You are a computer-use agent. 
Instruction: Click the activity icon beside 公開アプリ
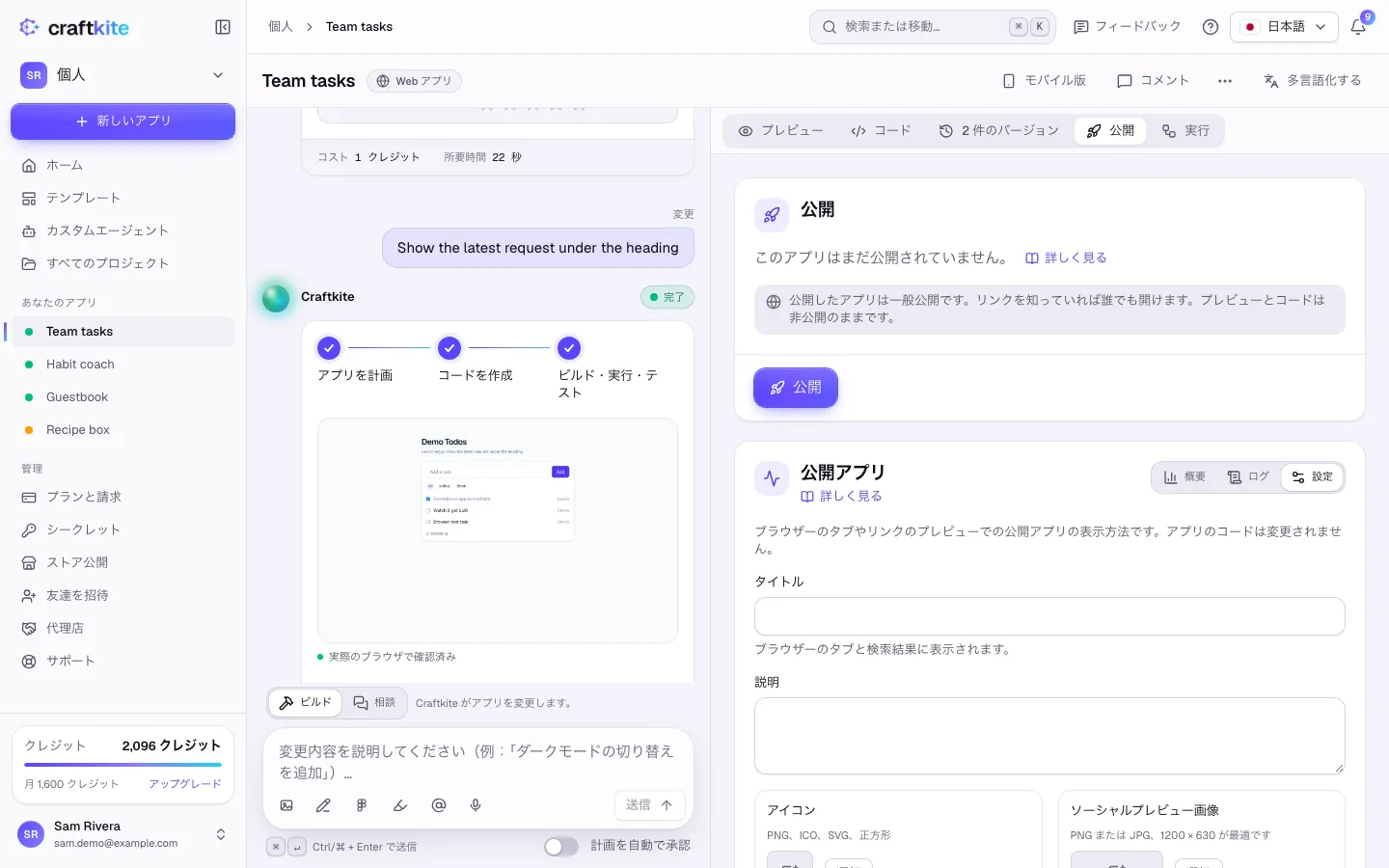(x=772, y=478)
